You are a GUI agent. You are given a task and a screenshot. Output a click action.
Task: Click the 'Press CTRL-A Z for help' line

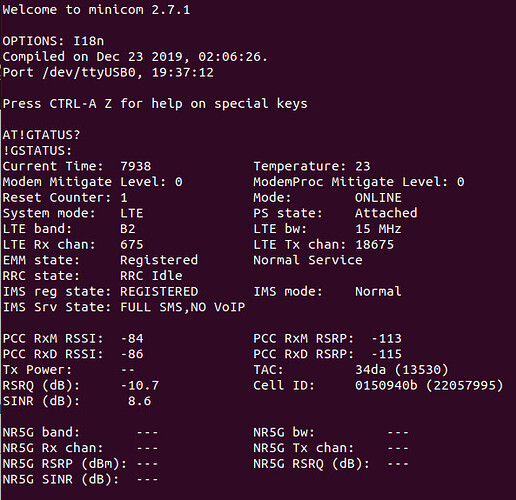coord(155,104)
